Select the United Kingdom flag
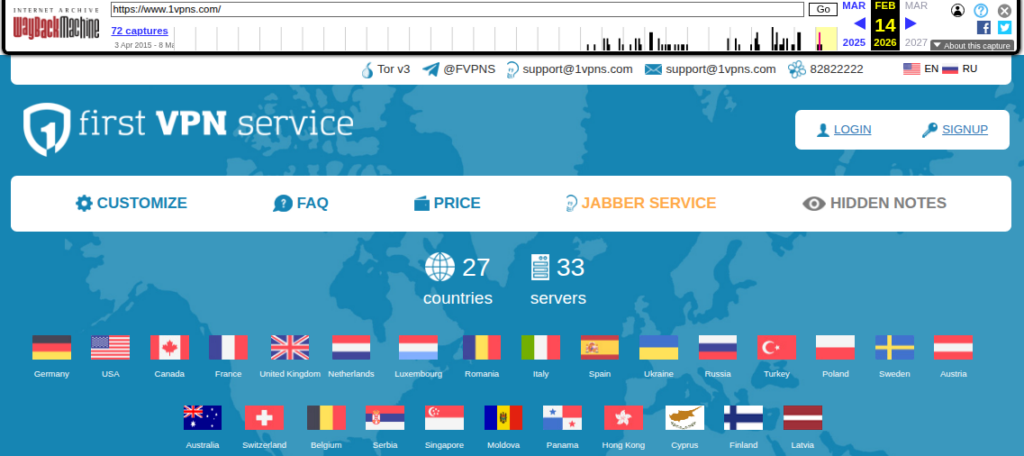The height and width of the screenshot is (456, 1024). point(290,348)
